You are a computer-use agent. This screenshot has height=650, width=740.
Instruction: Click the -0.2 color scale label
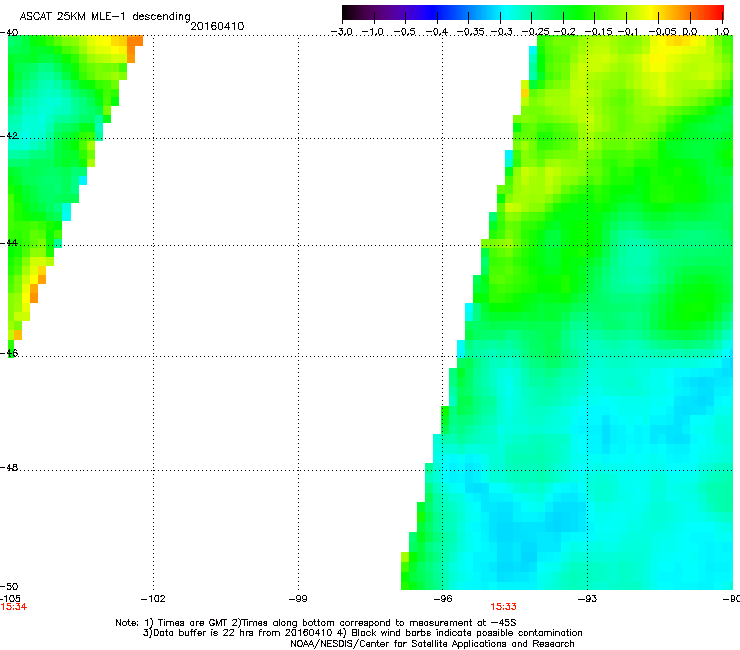click(x=565, y=32)
